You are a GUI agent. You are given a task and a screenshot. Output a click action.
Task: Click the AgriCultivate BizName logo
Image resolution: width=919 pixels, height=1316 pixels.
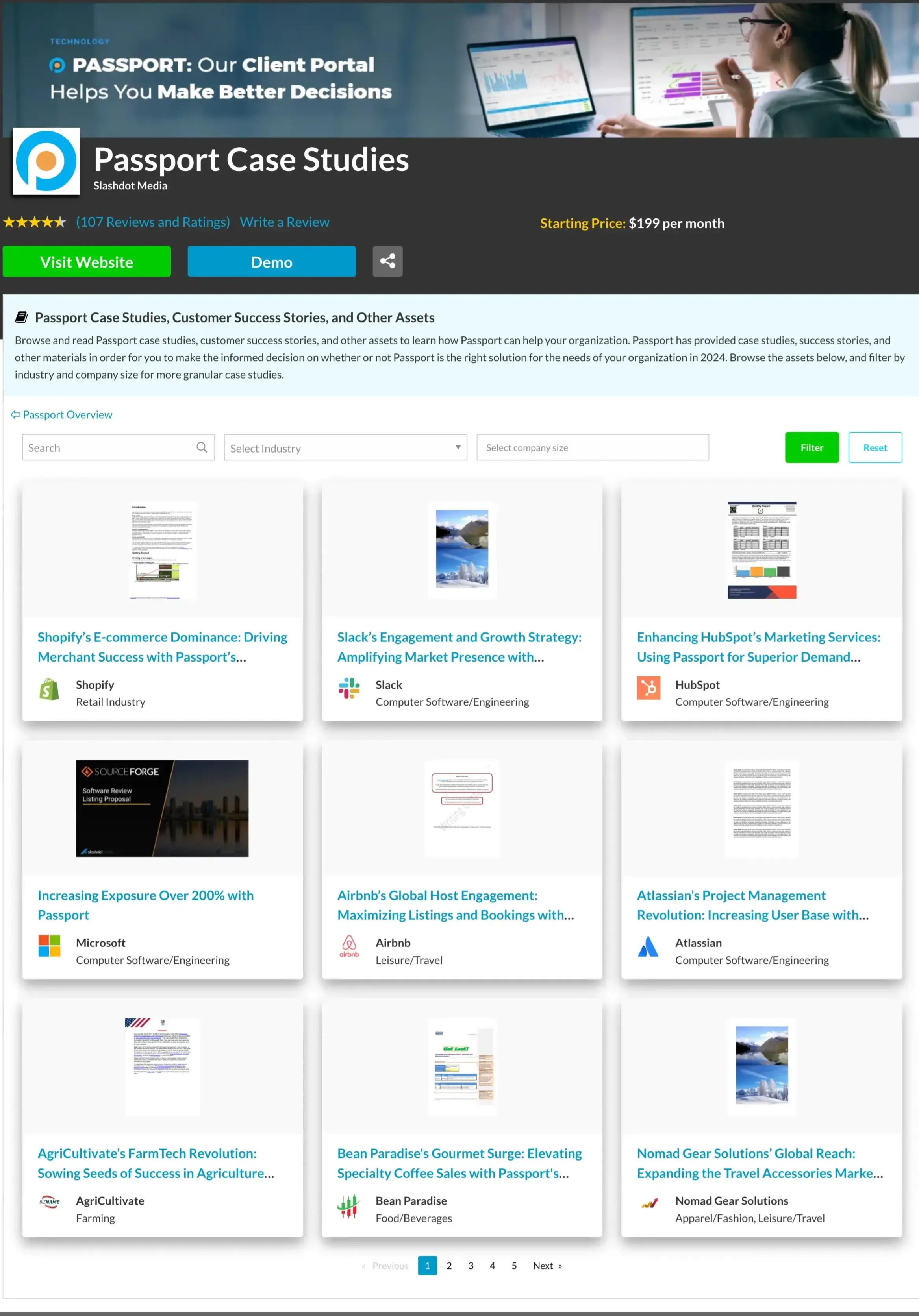[x=49, y=1201]
